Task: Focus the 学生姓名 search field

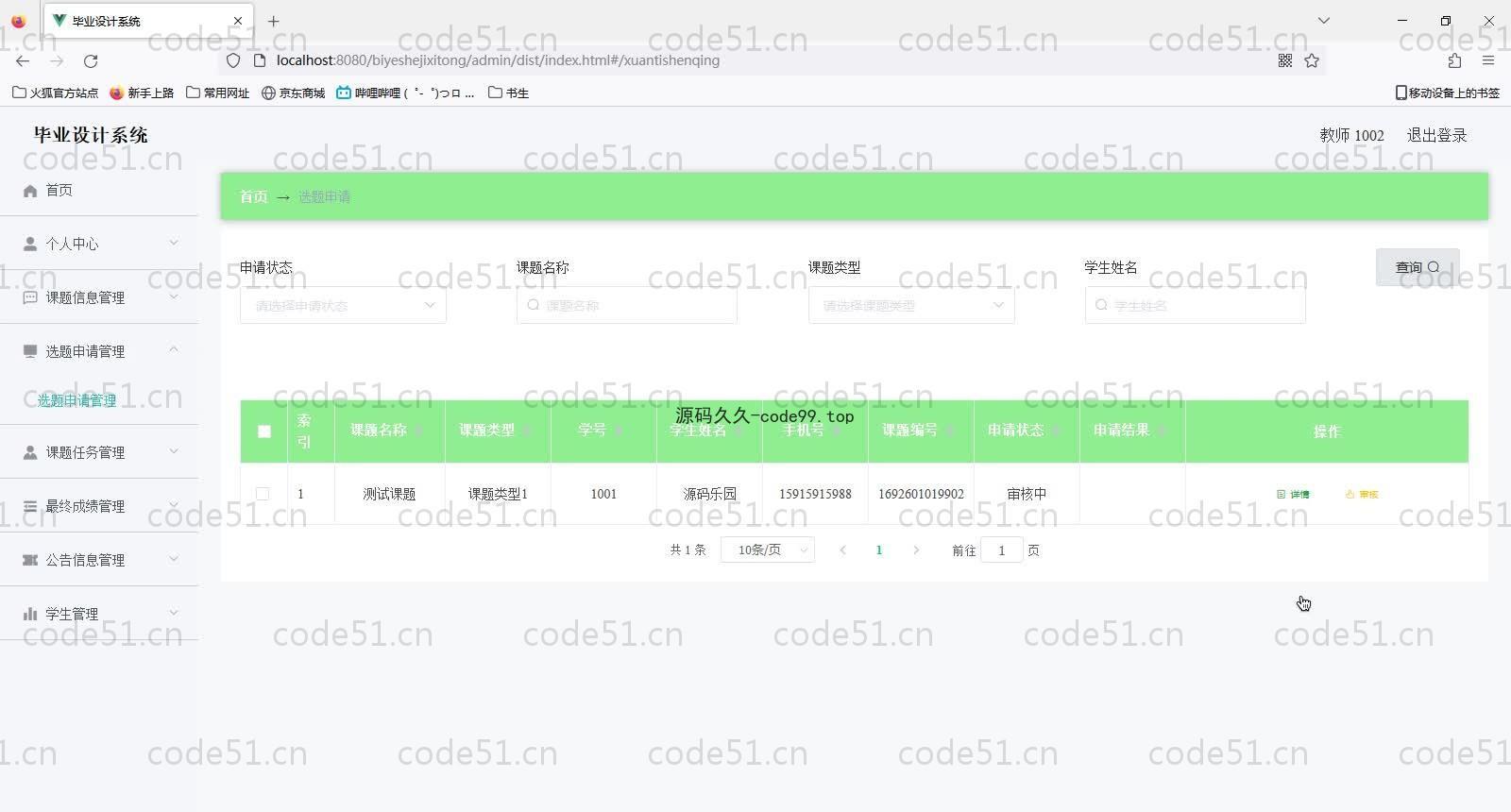Action: [1196, 305]
